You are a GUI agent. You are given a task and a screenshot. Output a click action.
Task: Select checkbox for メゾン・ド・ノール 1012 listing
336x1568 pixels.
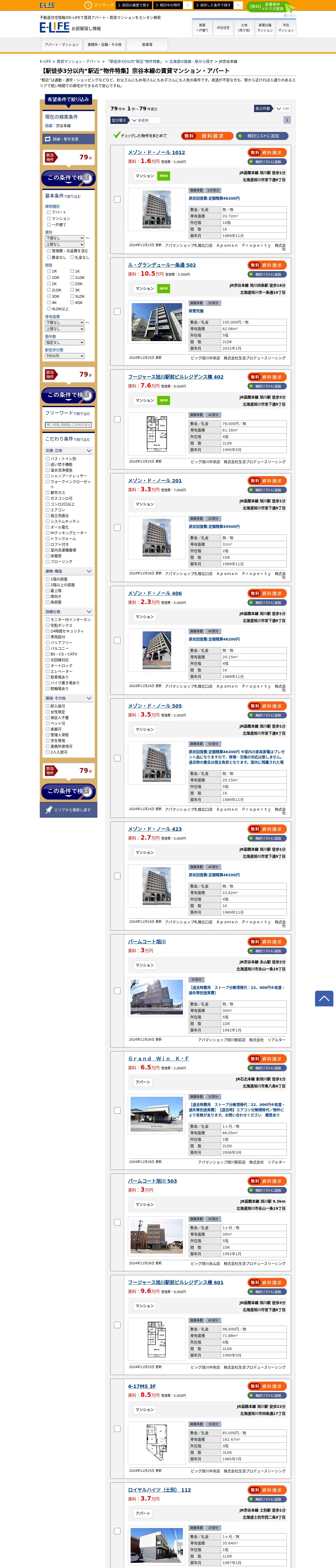pyautogui.click(x=117, y=199)
